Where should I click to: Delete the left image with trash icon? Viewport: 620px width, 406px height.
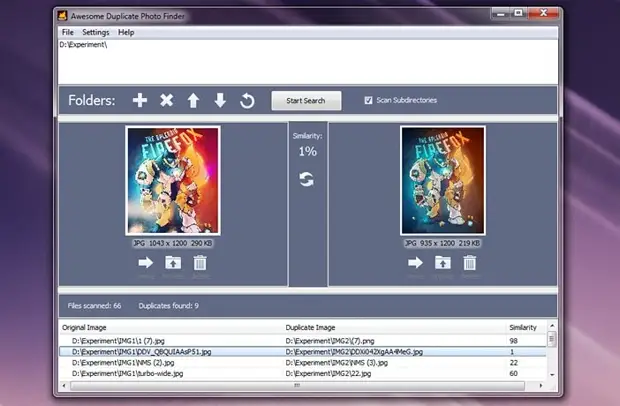tap(200, 263)
